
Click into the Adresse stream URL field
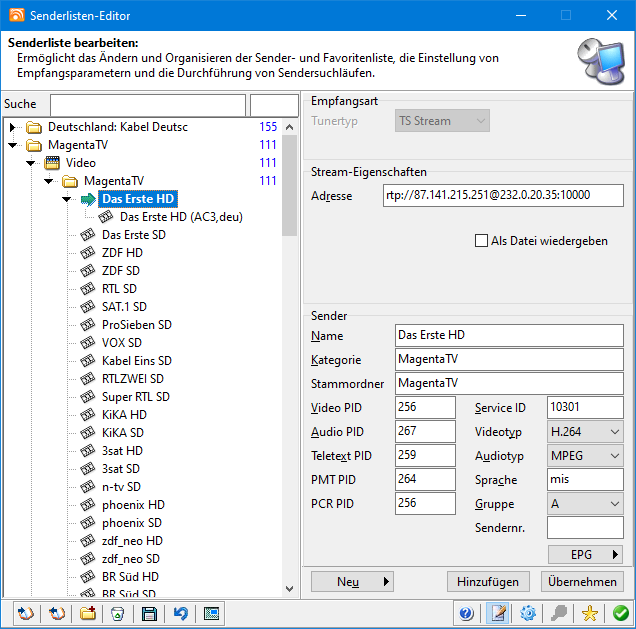[502, 196]
